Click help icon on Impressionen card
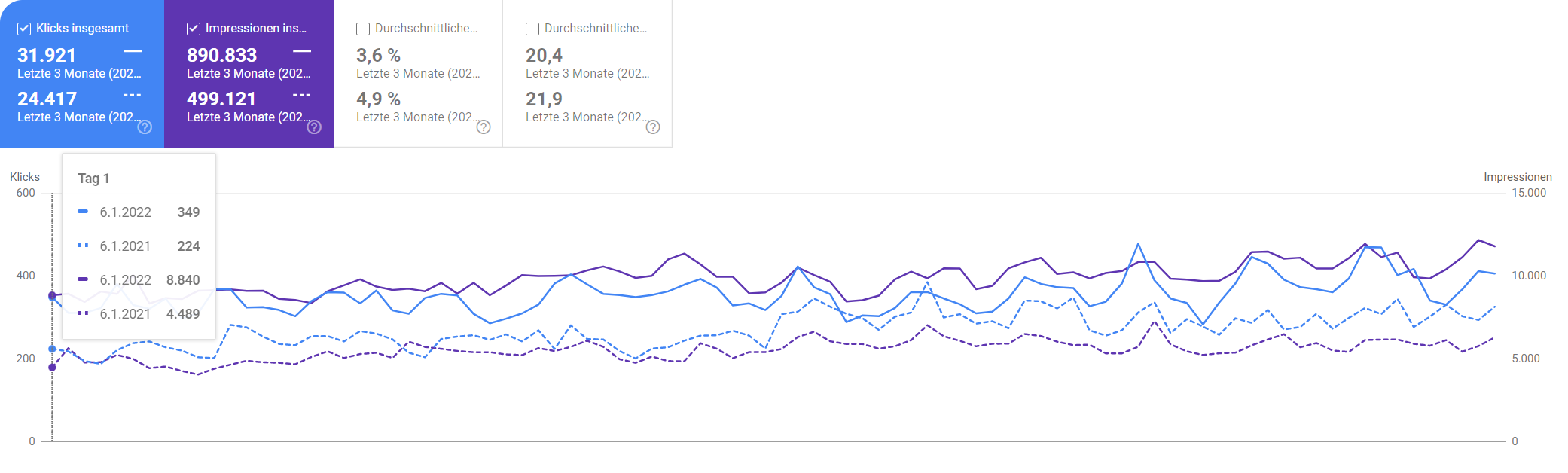Viewport: 1568px width, 473px height. [x=314, y=127]
